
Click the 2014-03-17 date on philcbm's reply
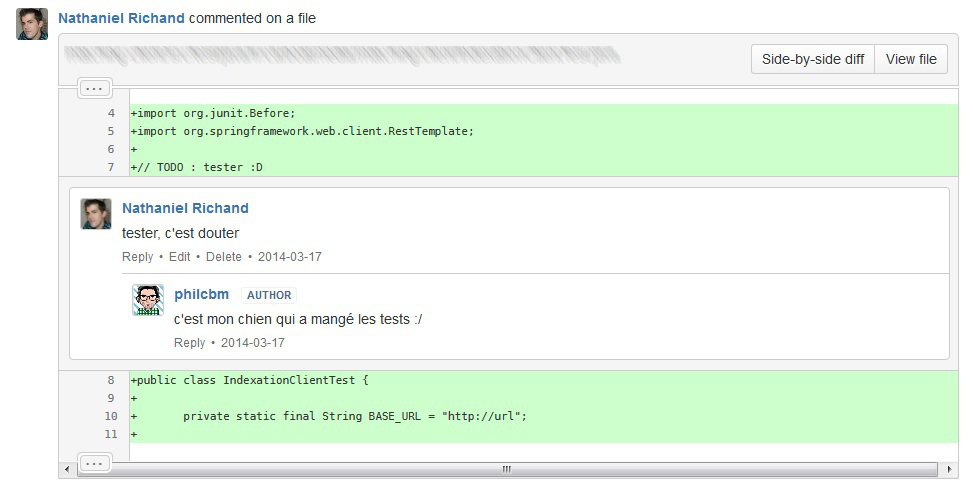[253, 343]
